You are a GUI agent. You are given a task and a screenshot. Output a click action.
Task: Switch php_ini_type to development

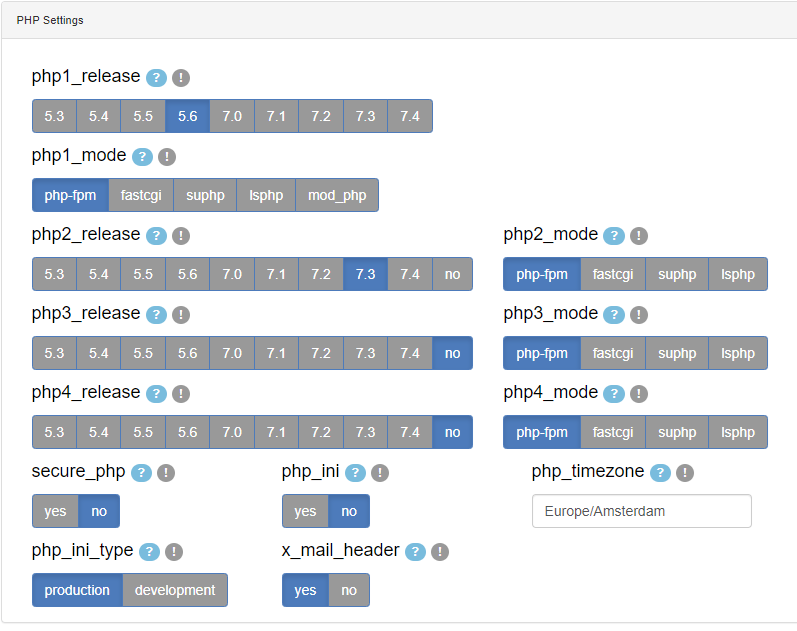(x=175, y=590)
